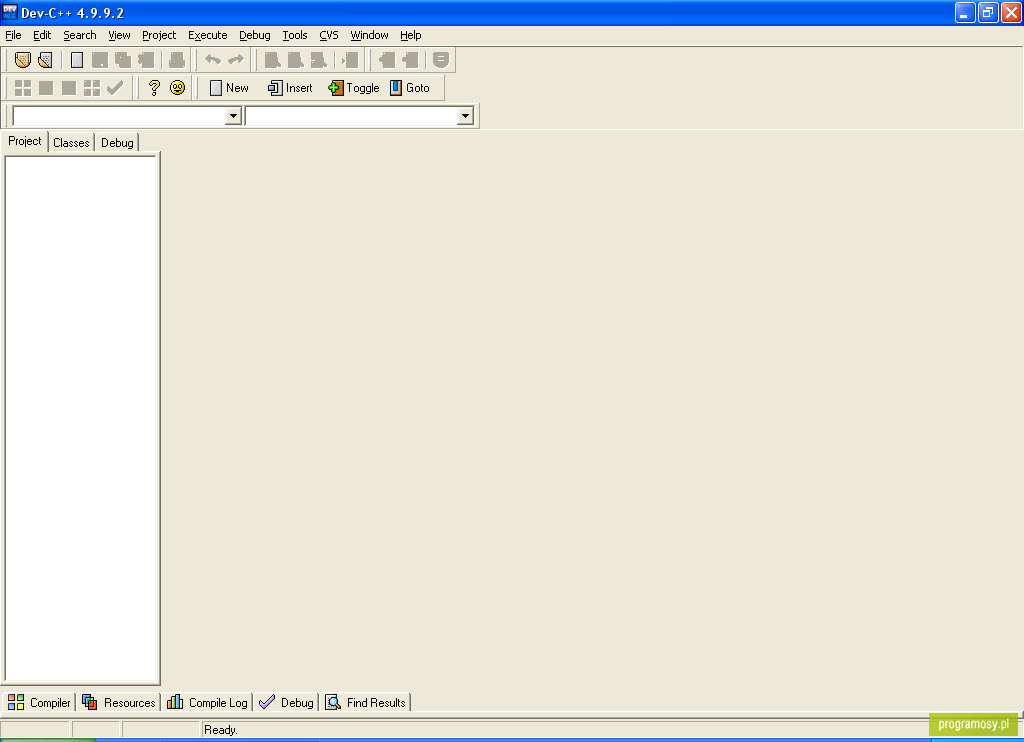Click the Toggle bookmark button

tap(353, 88)
